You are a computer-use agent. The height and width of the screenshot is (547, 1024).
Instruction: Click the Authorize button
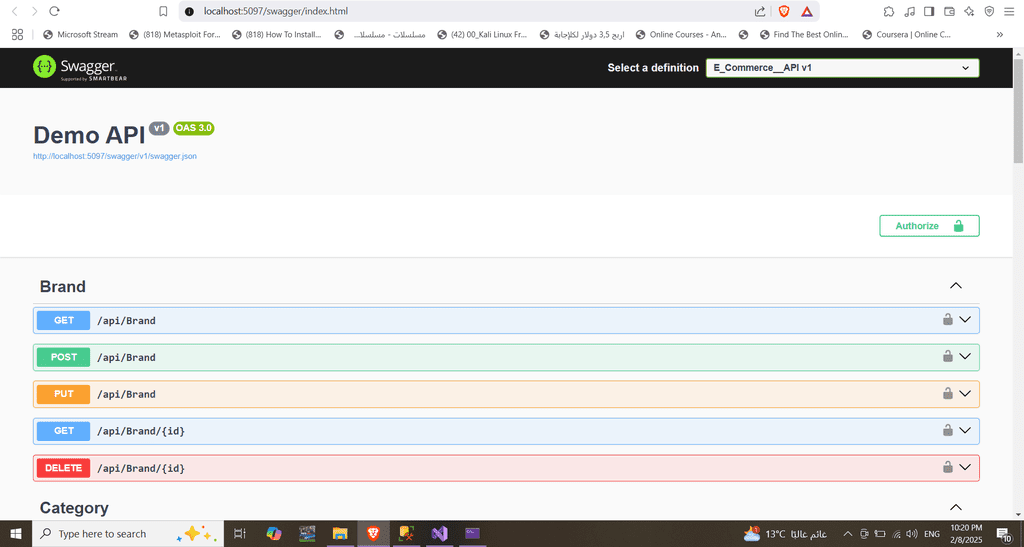click(x=929, y=226)
